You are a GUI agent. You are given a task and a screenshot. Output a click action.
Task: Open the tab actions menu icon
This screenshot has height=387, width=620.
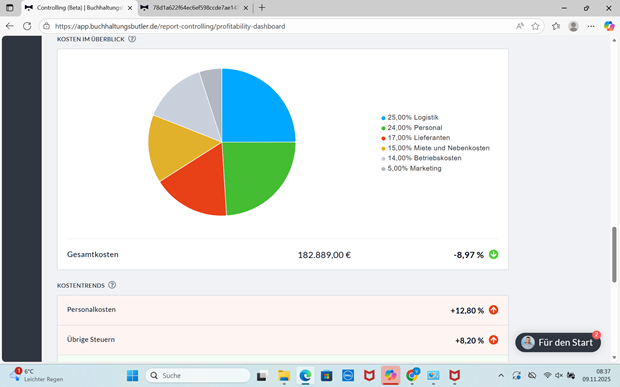(x=9, y=8)
